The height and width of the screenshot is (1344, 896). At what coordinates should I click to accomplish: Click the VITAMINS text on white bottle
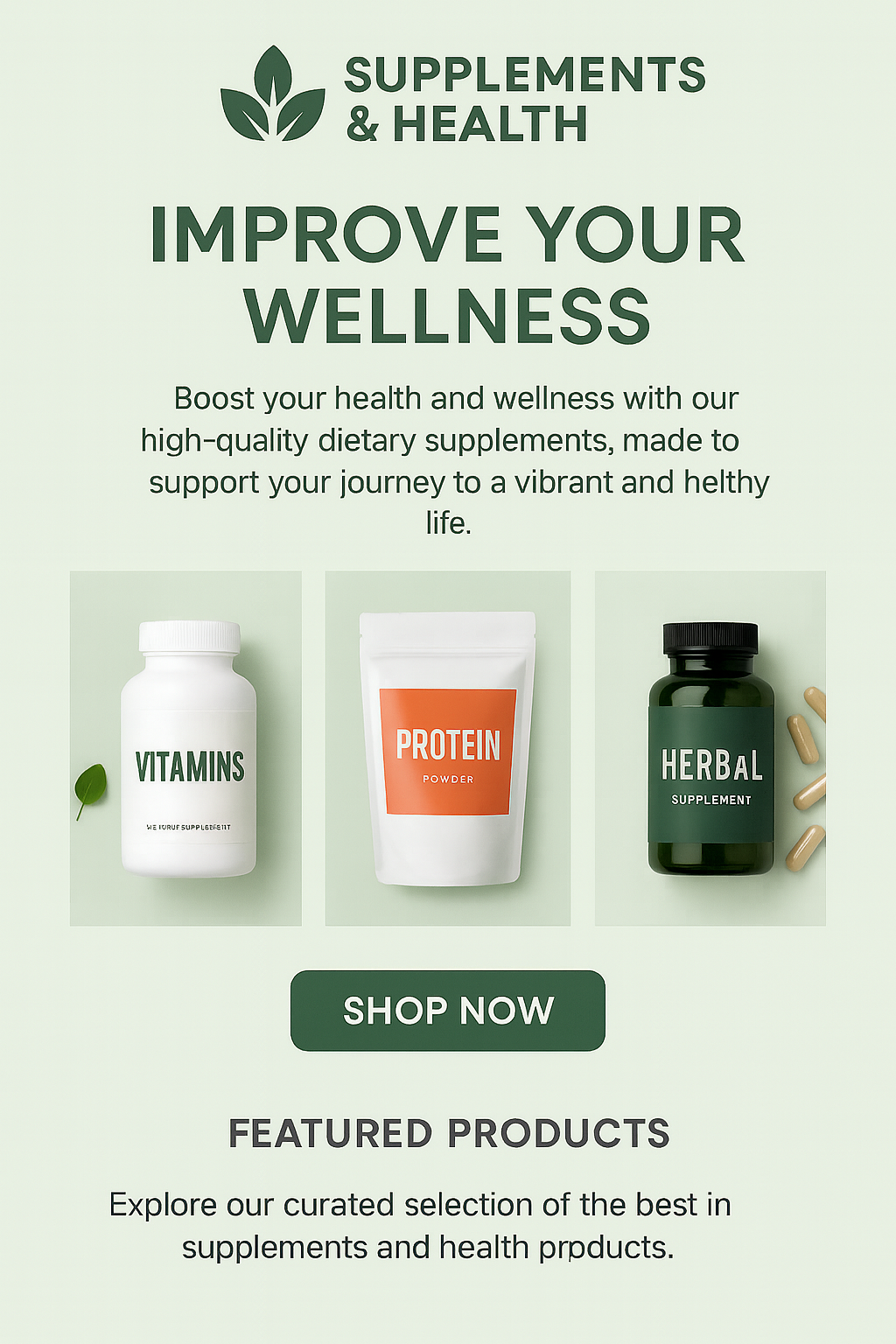click(190, 766)
